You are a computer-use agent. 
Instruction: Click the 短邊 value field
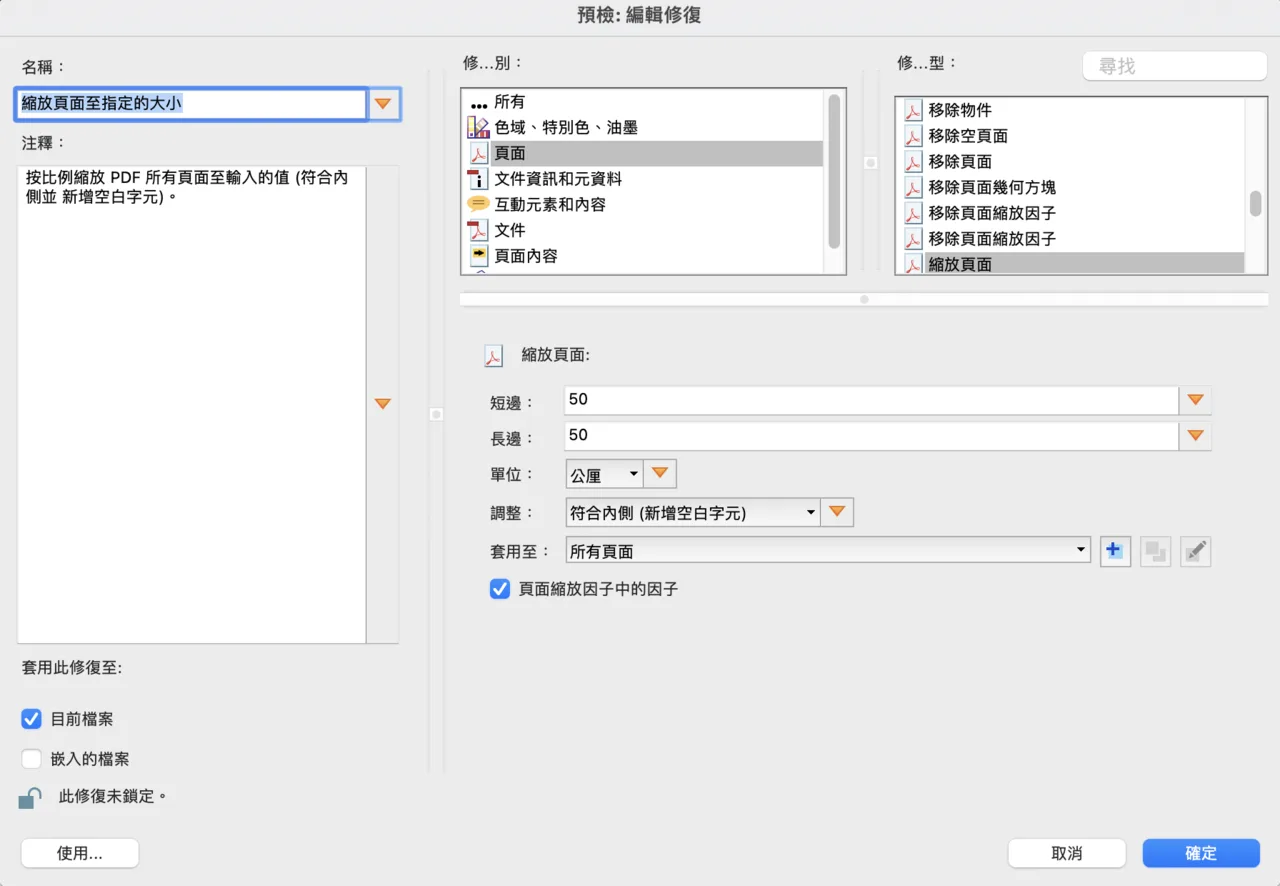tap(872, 399)
